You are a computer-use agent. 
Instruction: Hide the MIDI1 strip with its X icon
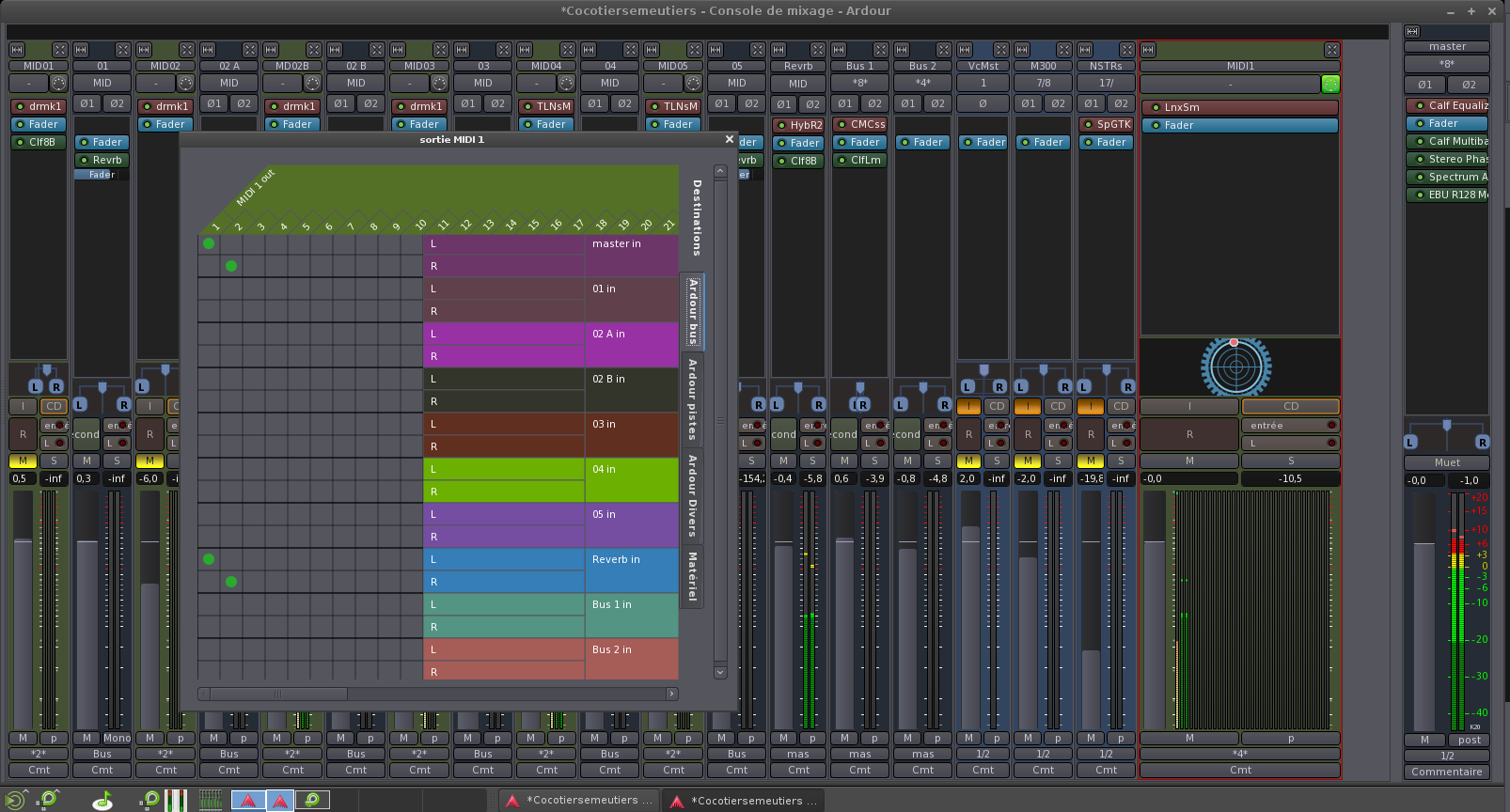point(1331,50)
